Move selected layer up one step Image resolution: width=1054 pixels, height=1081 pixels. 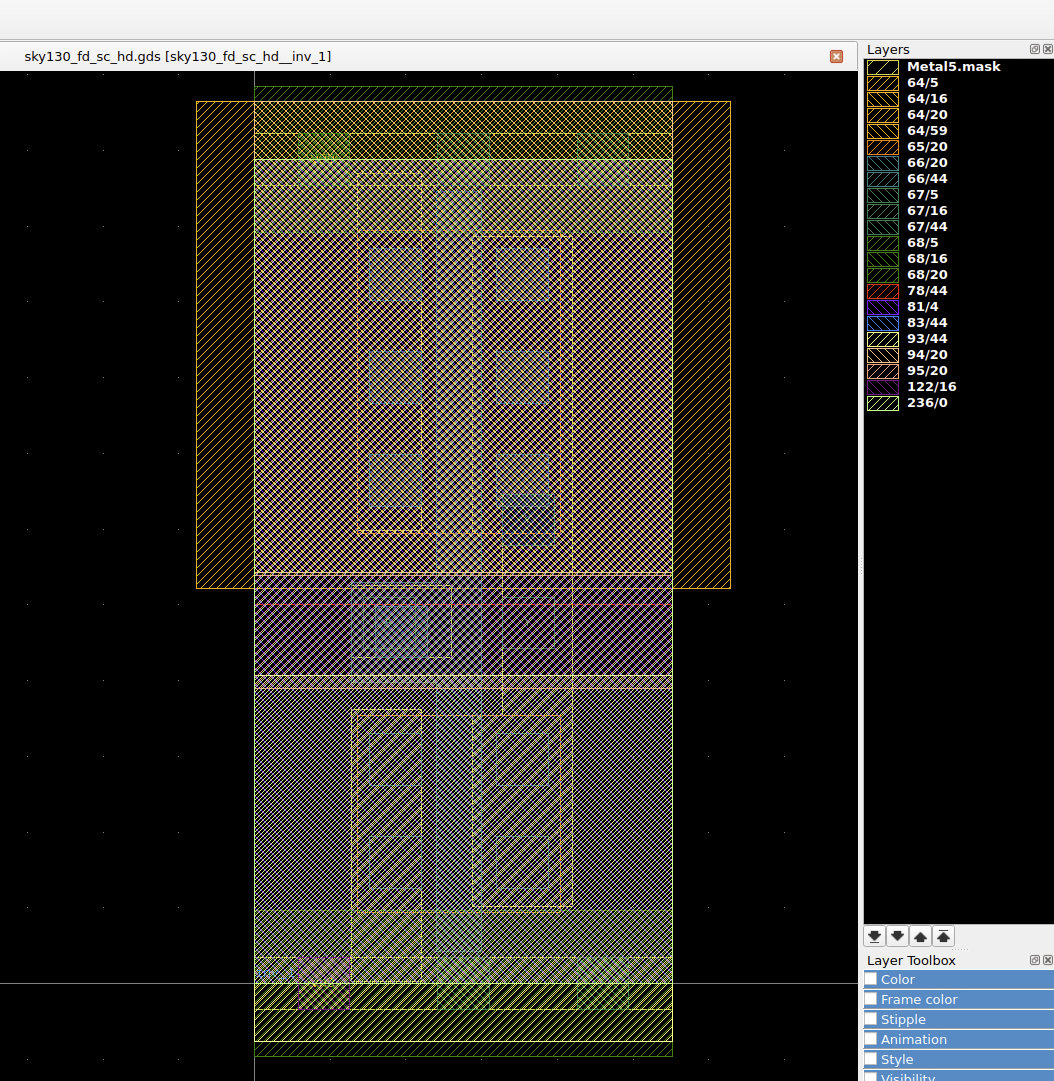click(x=920, y=937)
